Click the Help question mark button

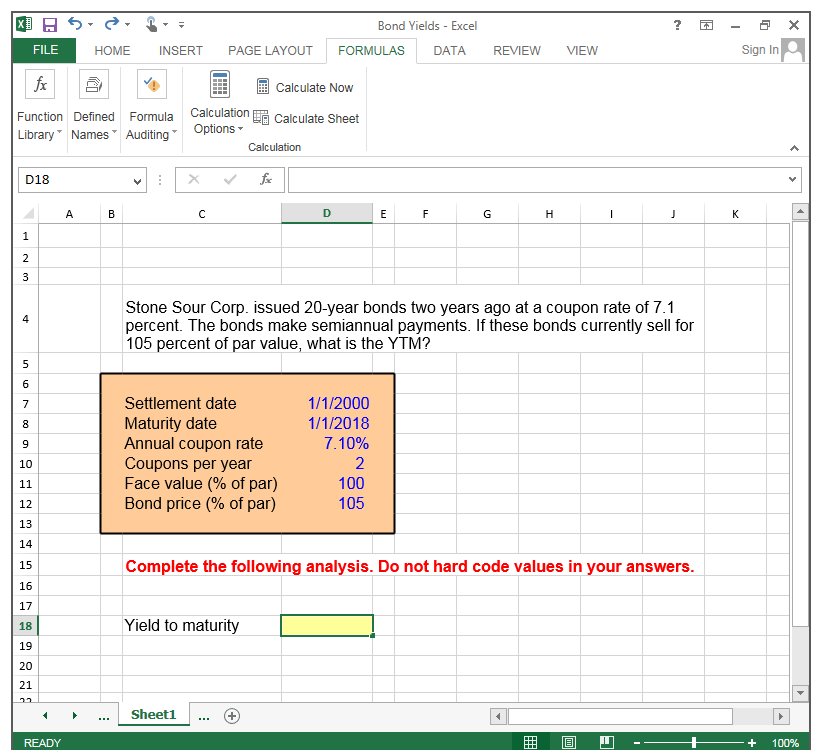click(x=677, y=25)
